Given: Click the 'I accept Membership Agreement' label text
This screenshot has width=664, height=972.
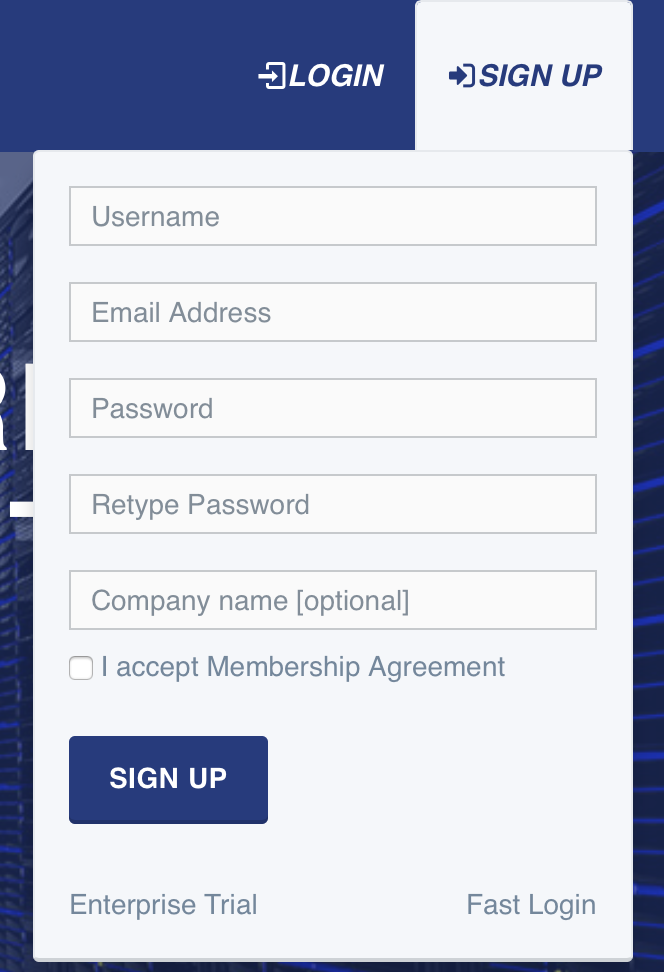Looking at the screenshot, I should (304, 667).
